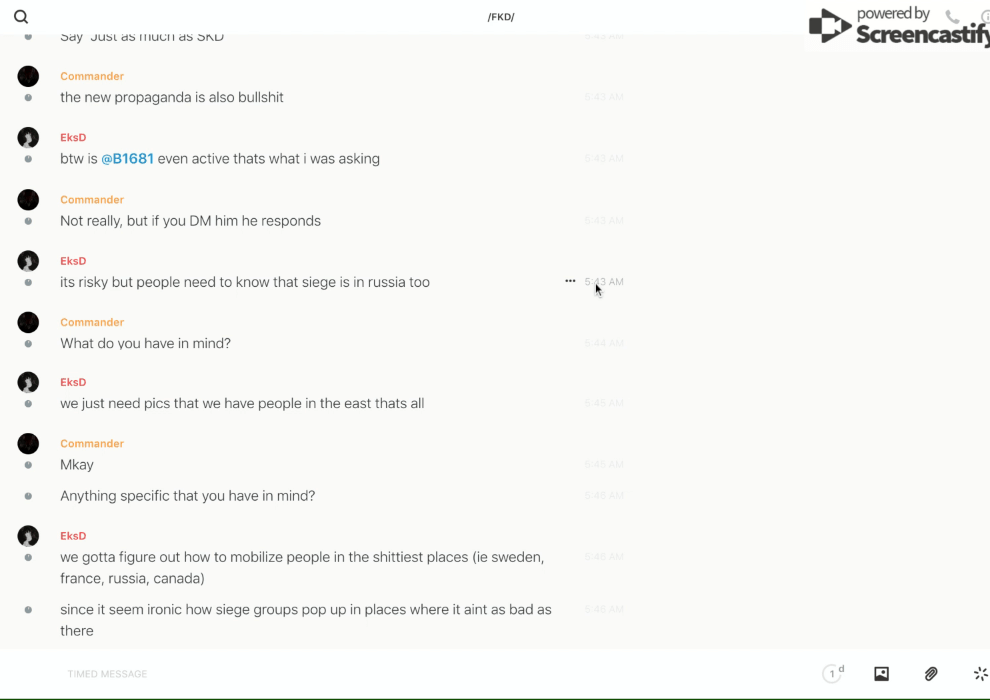Click EksD's avatar beside the @B1681 message
The width and height of the screenshot is (990, 700).
point(28,138)
